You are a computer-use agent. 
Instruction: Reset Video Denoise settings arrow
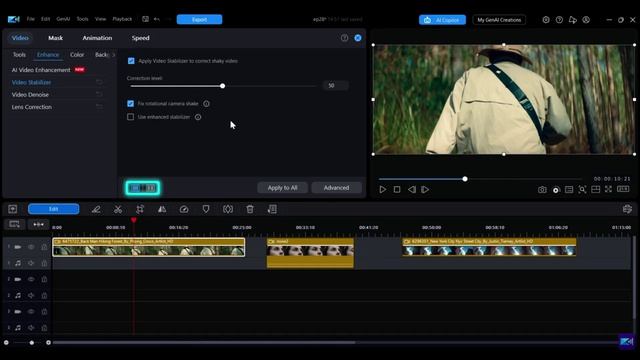(99, 94)
